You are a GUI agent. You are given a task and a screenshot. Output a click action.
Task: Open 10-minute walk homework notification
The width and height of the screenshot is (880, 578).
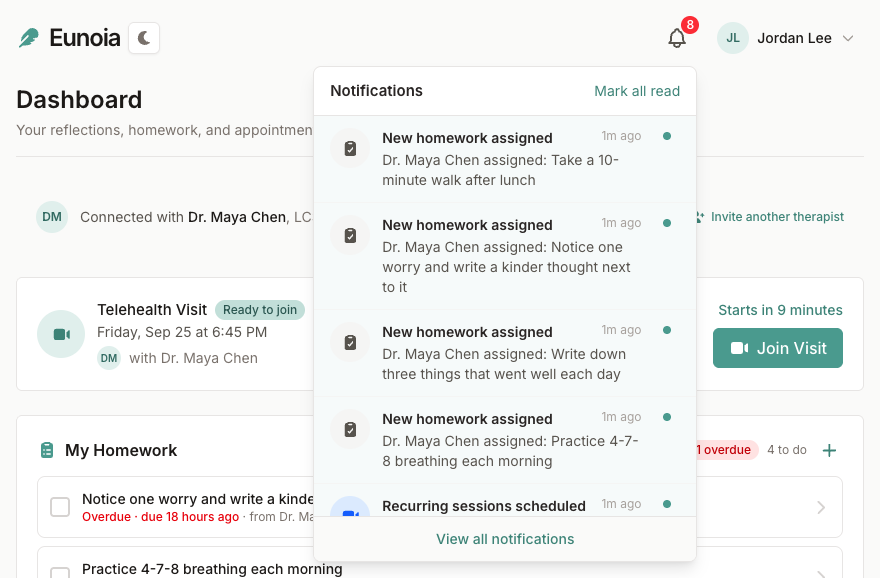pyautogui.click(x=505, y=159)
